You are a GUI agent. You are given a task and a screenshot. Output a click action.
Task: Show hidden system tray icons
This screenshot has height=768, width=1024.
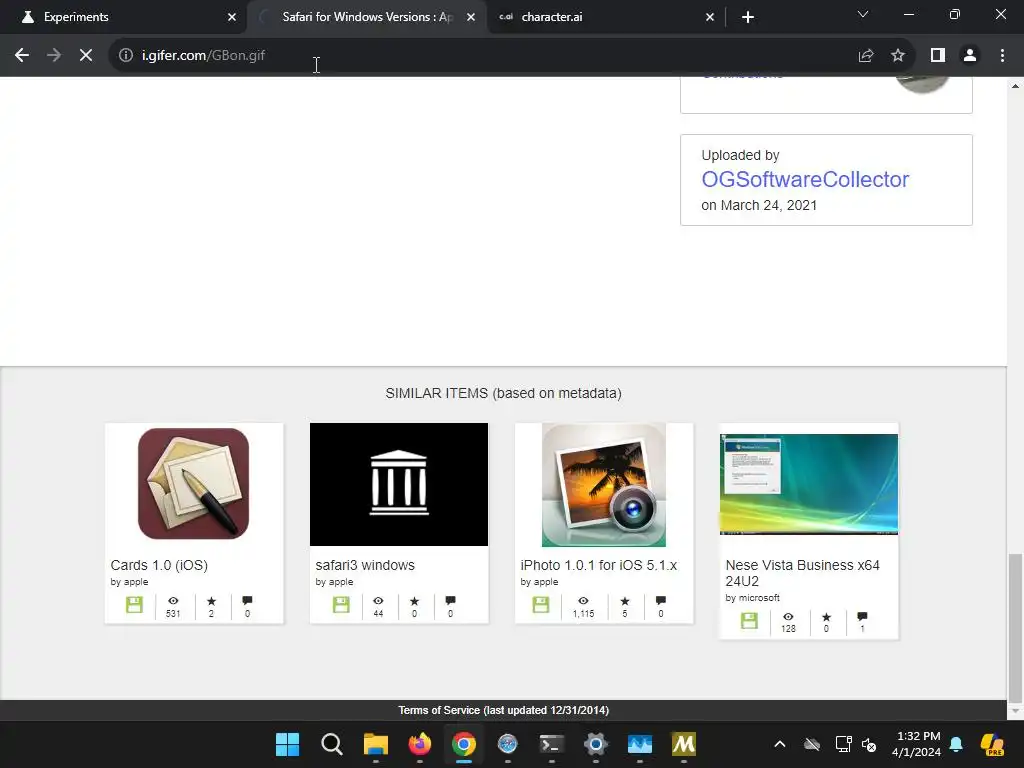pos(780,744)
